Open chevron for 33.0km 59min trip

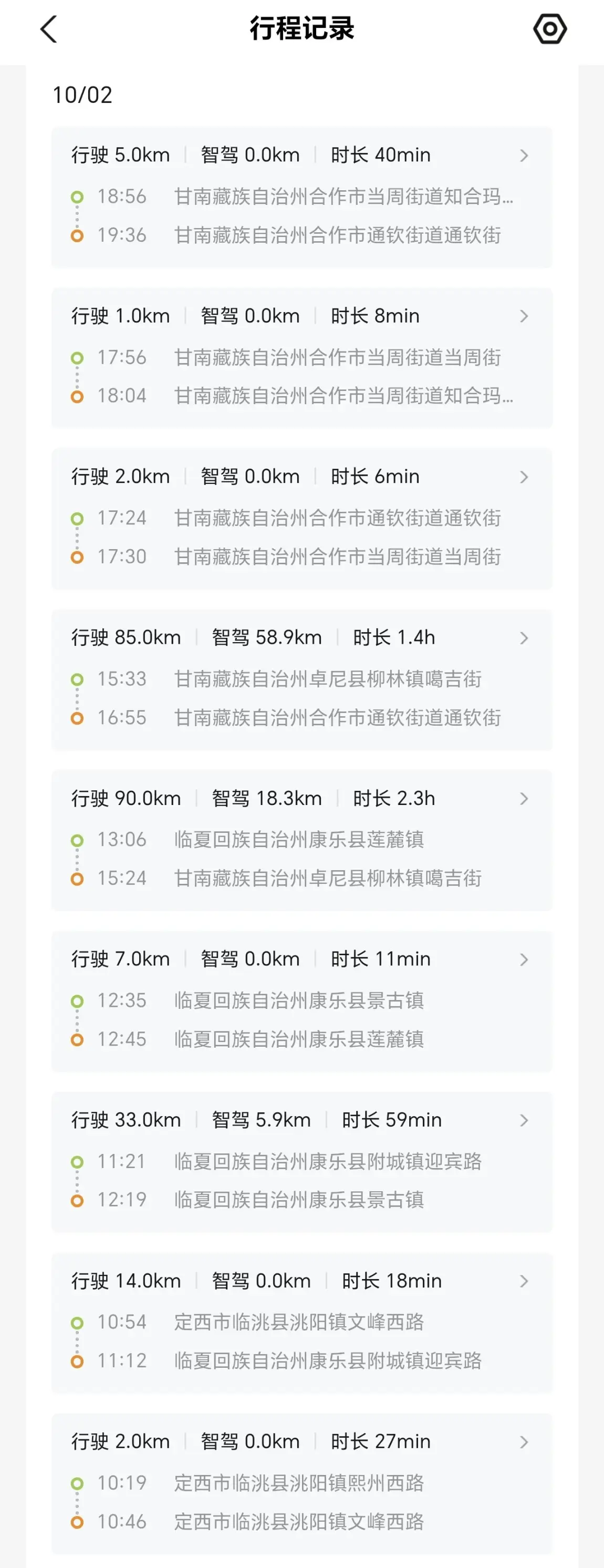(524, 1120)
